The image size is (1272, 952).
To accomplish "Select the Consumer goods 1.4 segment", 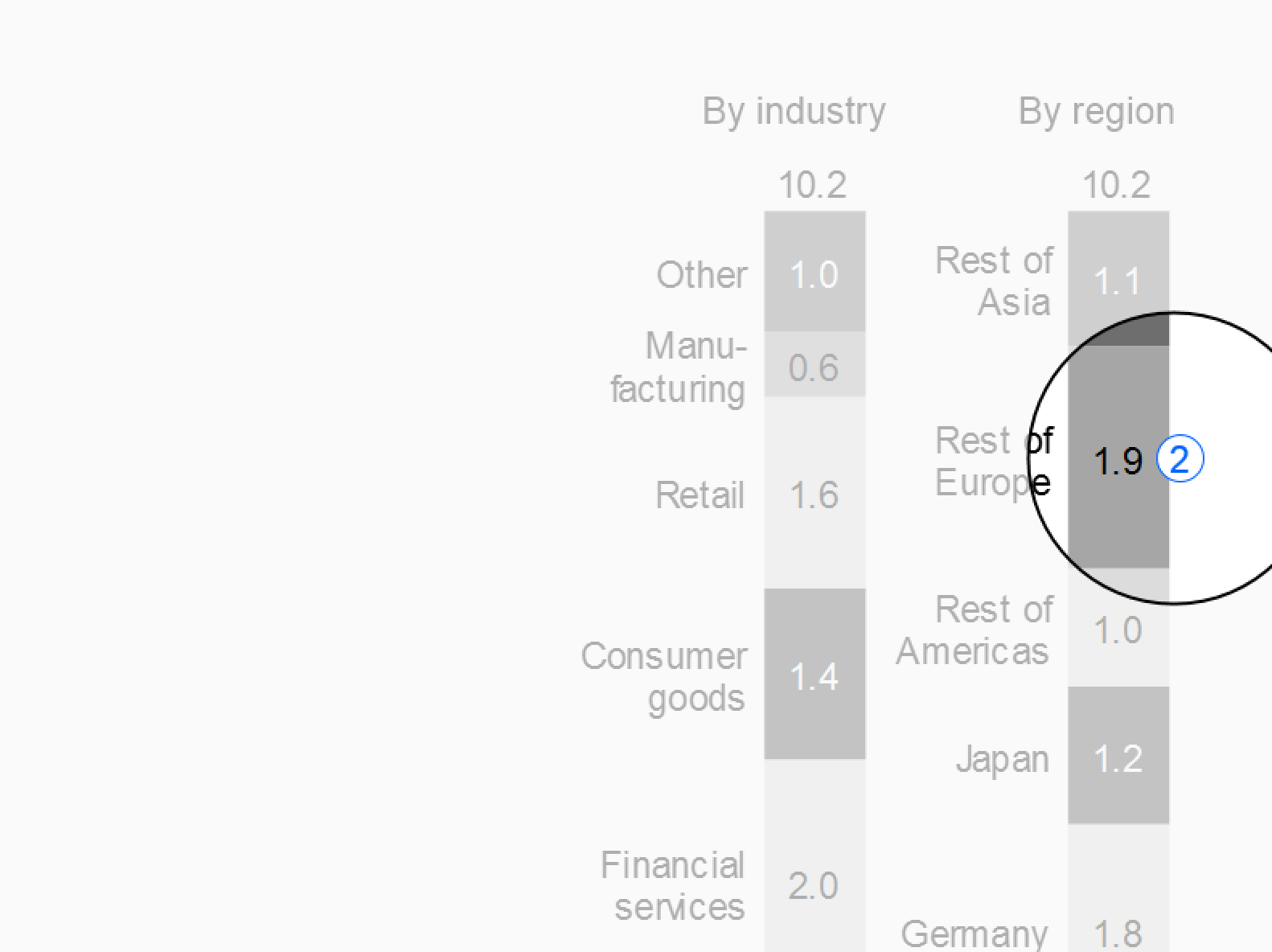I will pos(814,674).
